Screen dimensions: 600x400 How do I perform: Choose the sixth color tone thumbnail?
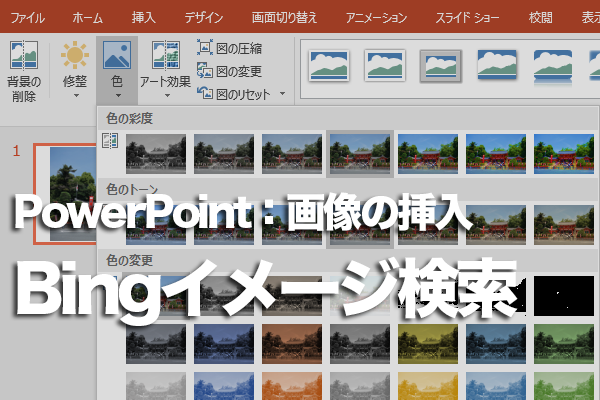tap(496, 225)
